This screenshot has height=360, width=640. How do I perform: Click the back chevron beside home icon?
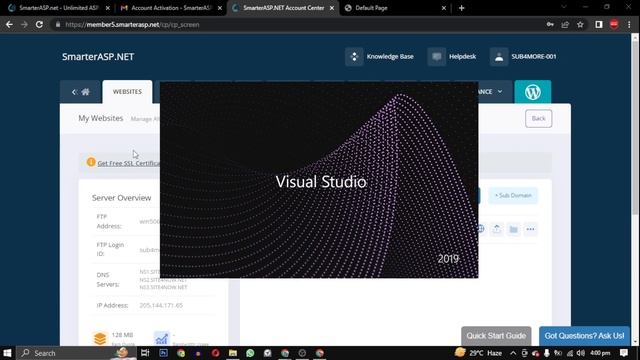(74, 92)
